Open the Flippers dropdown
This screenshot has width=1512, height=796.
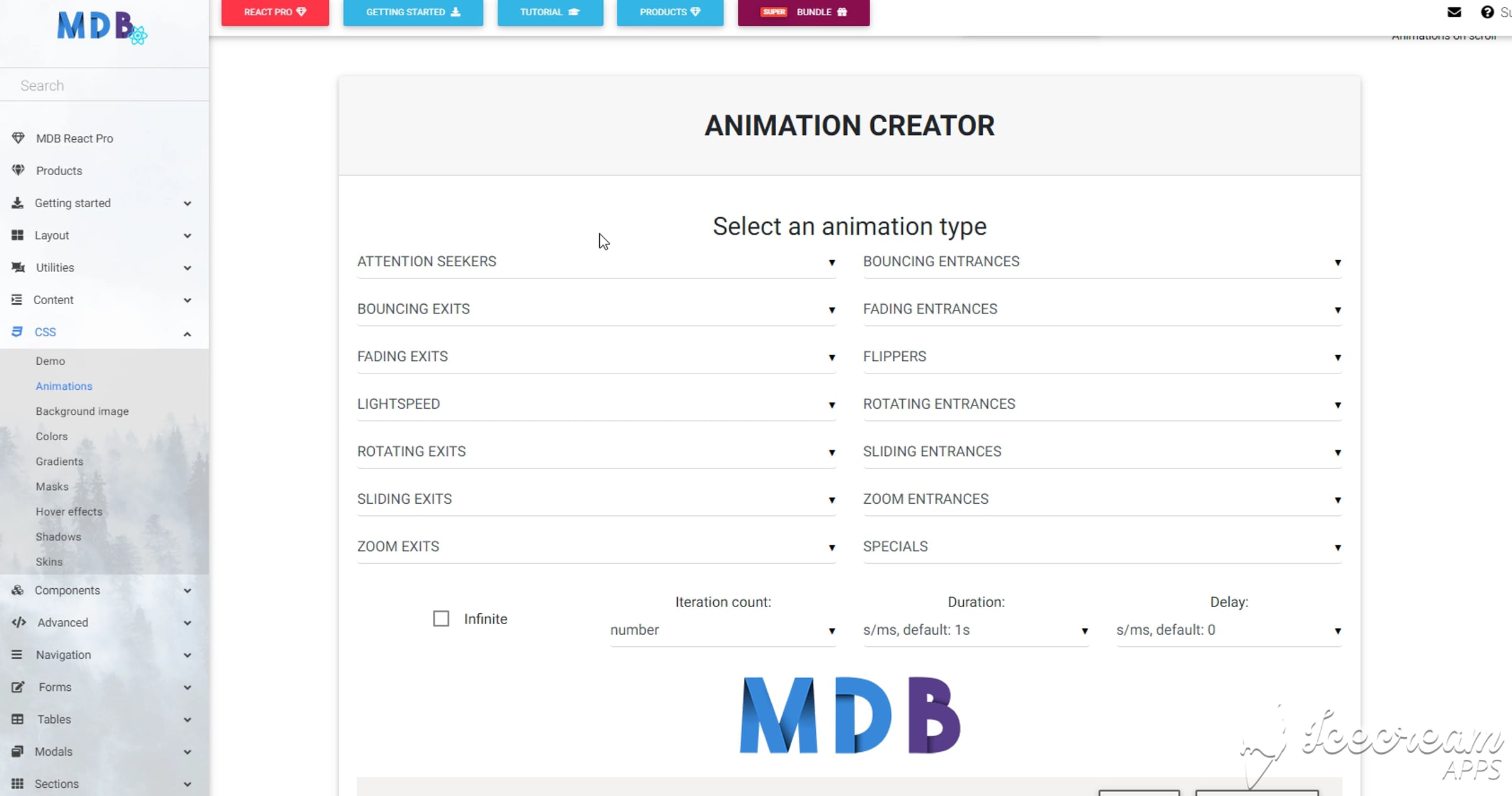coord(1102,356)
